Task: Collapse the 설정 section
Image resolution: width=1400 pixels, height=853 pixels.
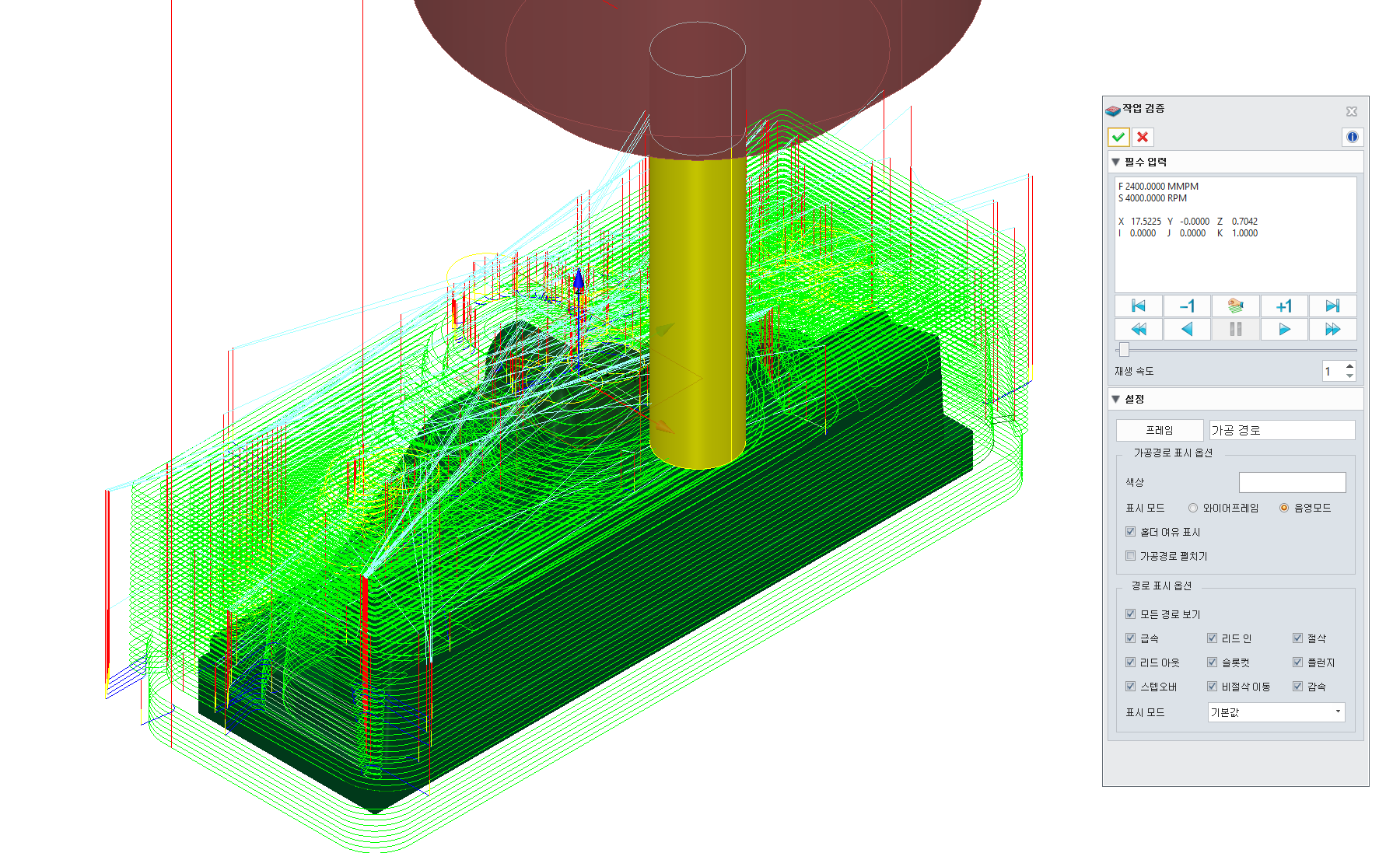Action: 1116,399
